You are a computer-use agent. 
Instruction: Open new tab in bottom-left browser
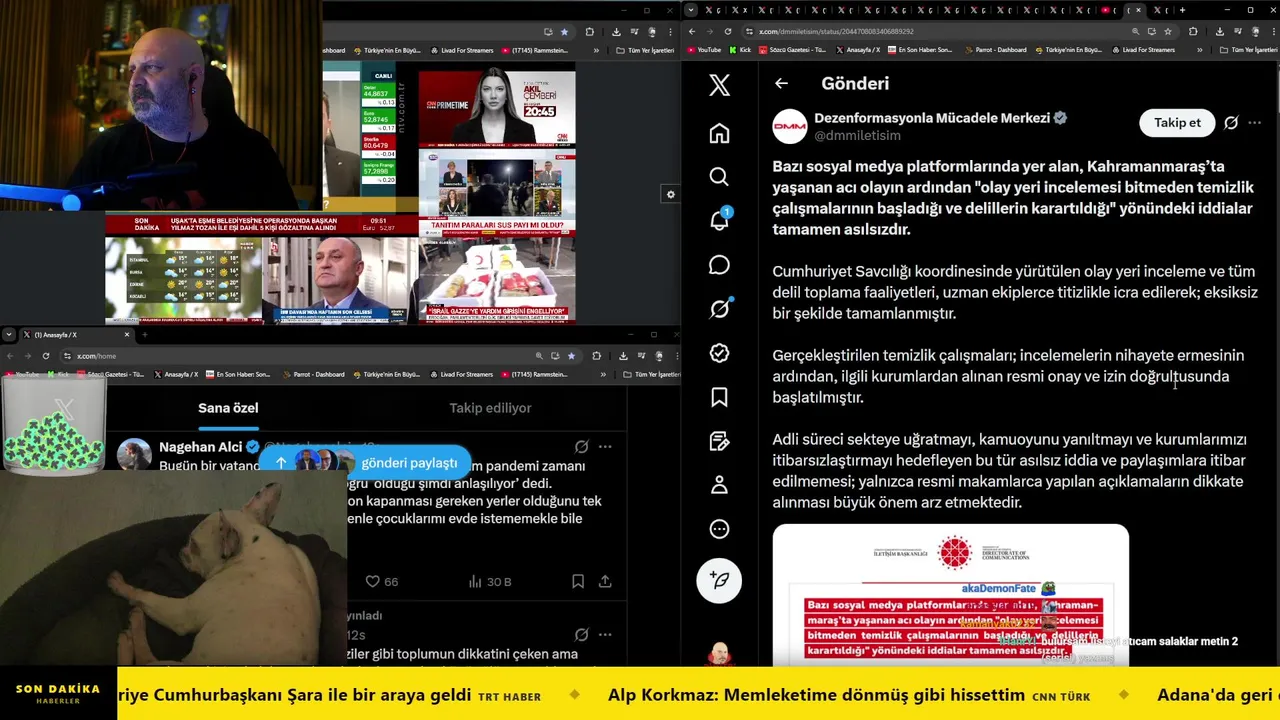click(145, 334)
